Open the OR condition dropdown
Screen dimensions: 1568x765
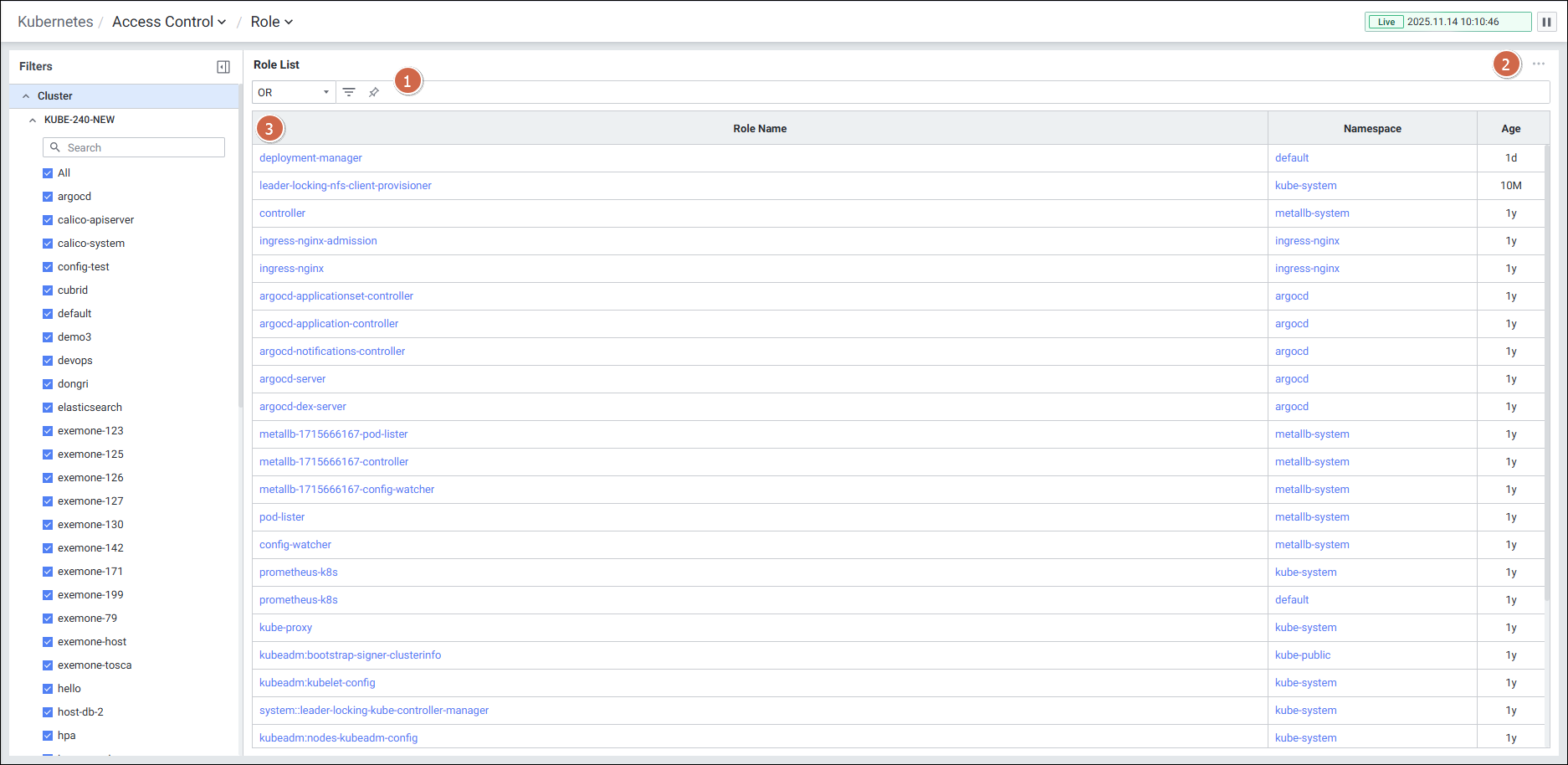(x=293, y=92)
